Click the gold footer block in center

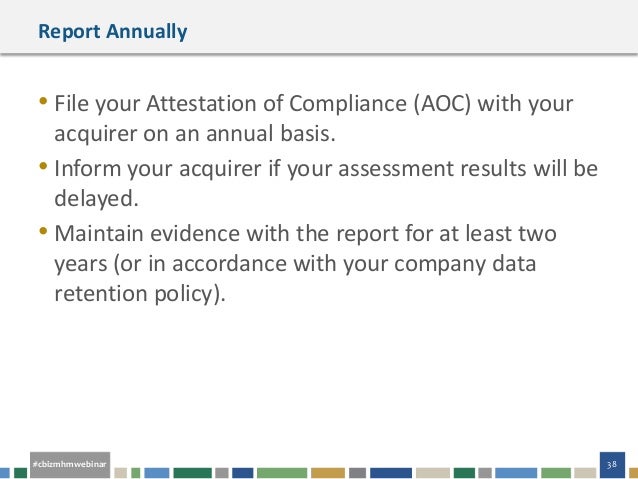click(328, 472)
